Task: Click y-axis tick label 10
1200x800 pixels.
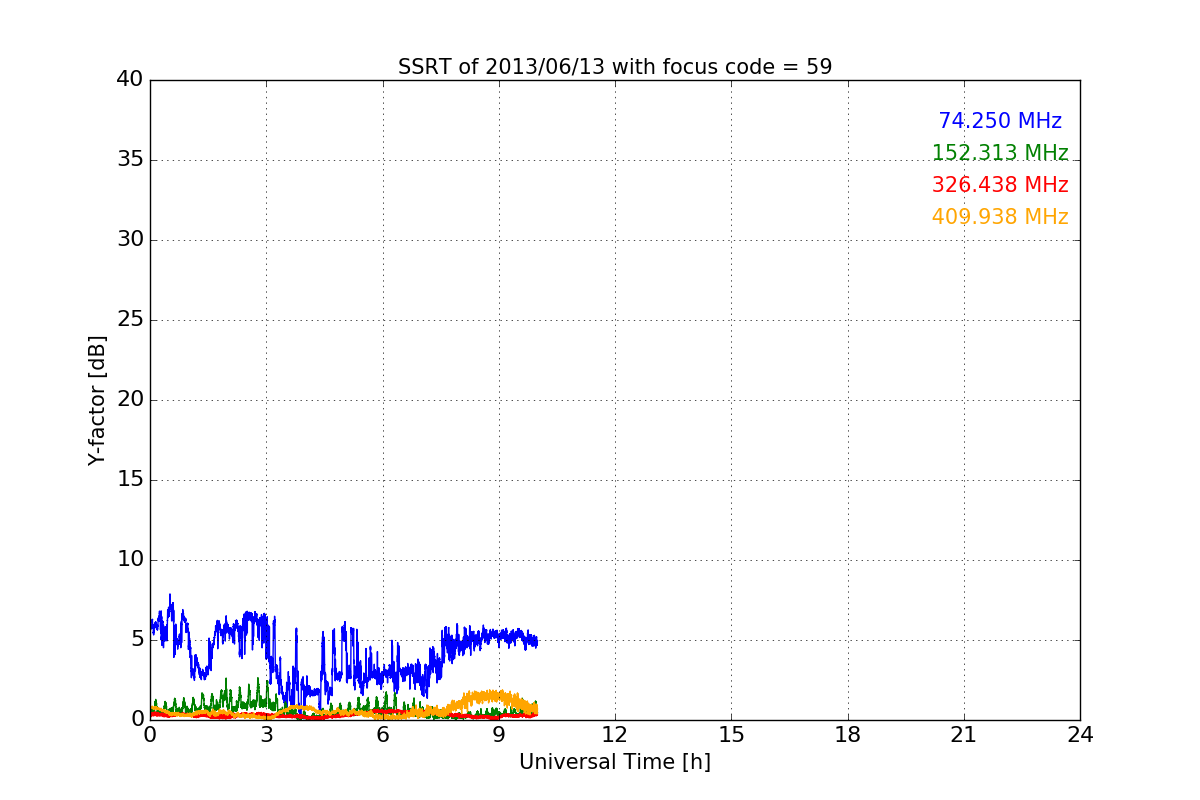Action: coord(130,560)
